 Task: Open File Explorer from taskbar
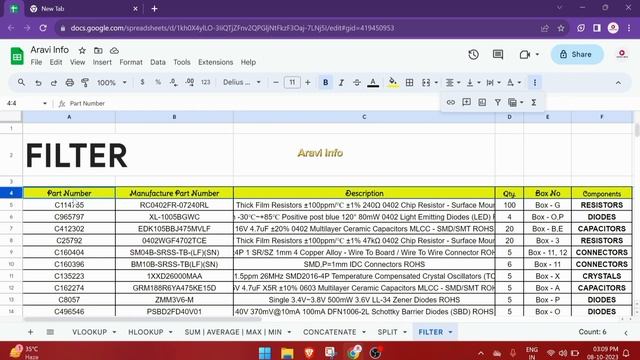tap(287, 353)
